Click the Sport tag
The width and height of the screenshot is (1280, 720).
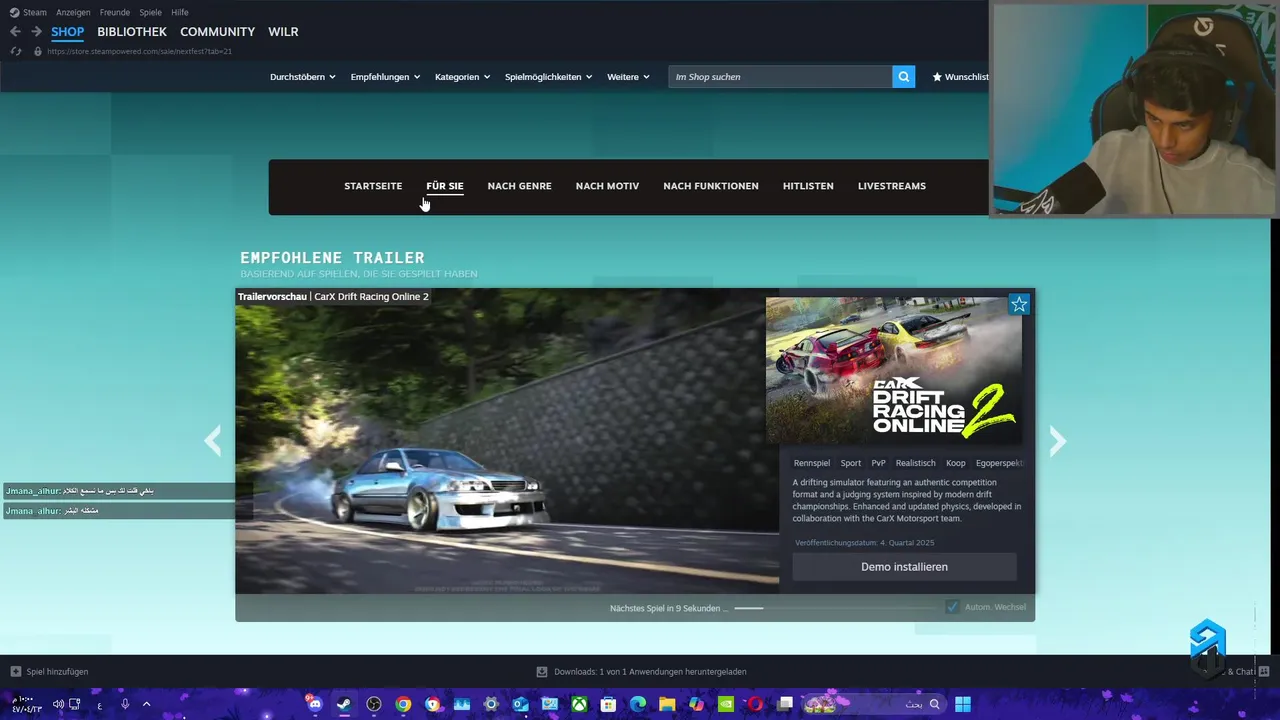tap(851, 463)
